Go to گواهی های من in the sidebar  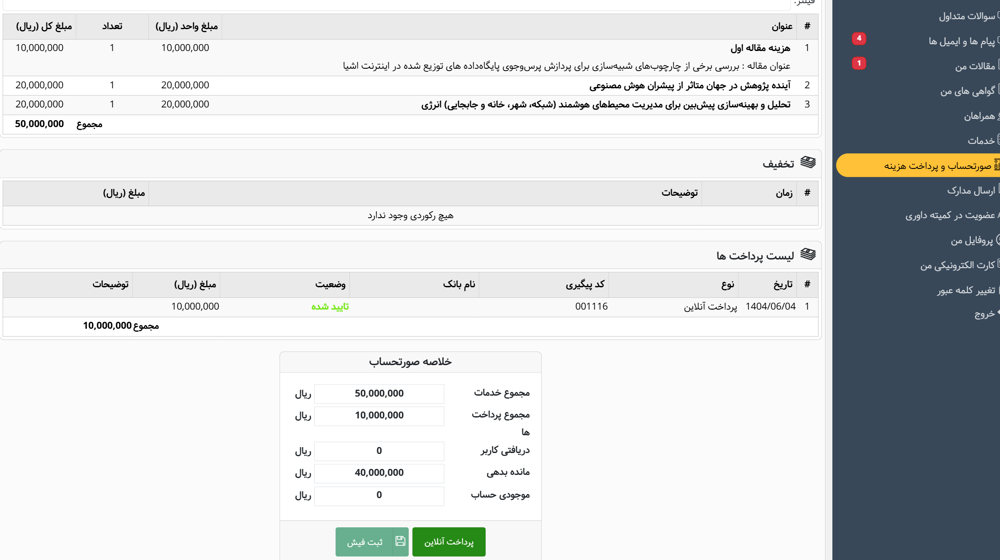pyautogui.click(x=967, y=91)
